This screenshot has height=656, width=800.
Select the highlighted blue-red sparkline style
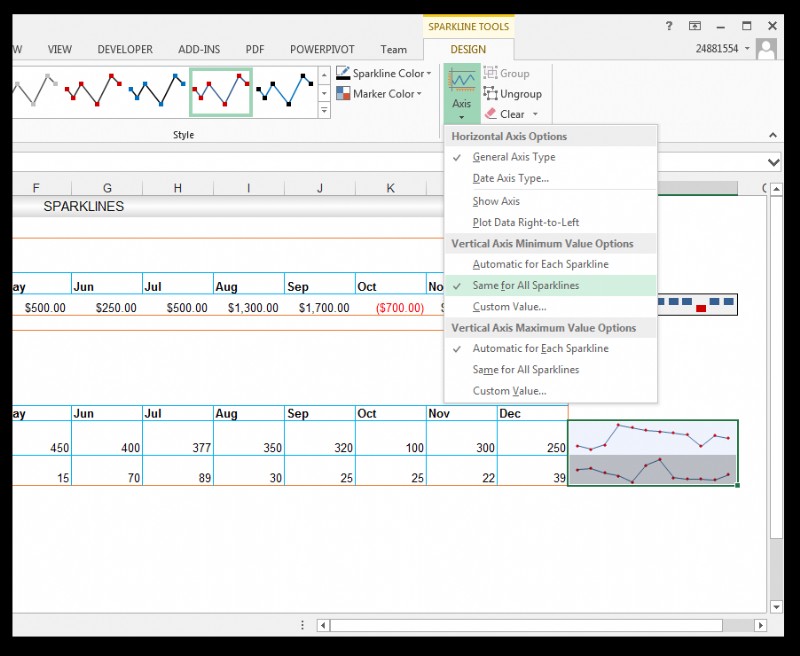tap(221, 92)
